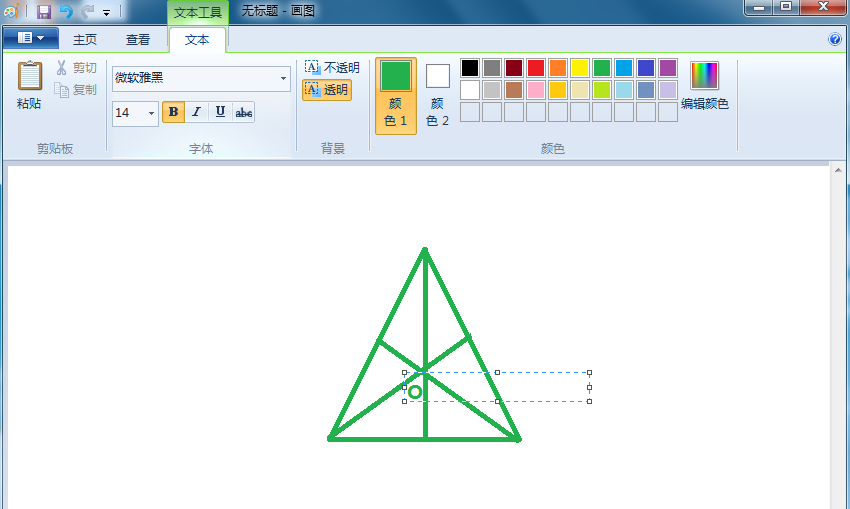Click the 粘贴 clipboard button
Image resolution: width=850 pixels, height=509 pixels.
point(29,85)
